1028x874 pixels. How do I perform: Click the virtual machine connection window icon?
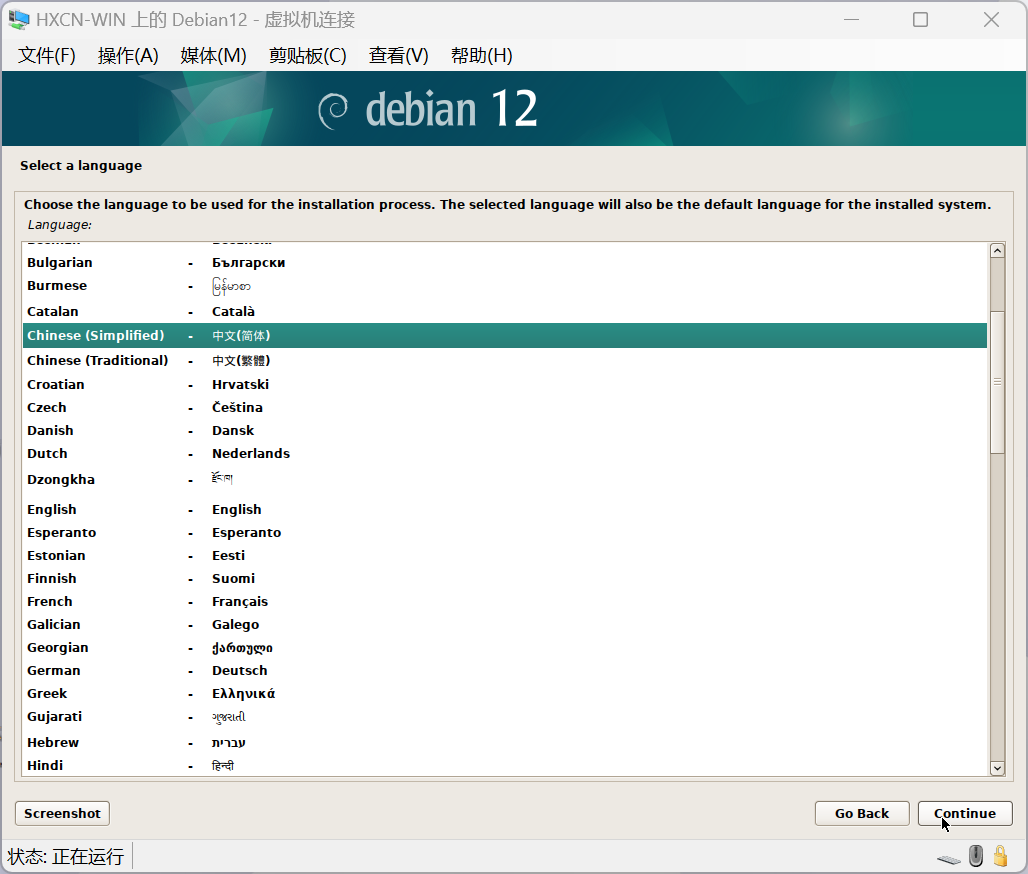(x=18, y=20)
